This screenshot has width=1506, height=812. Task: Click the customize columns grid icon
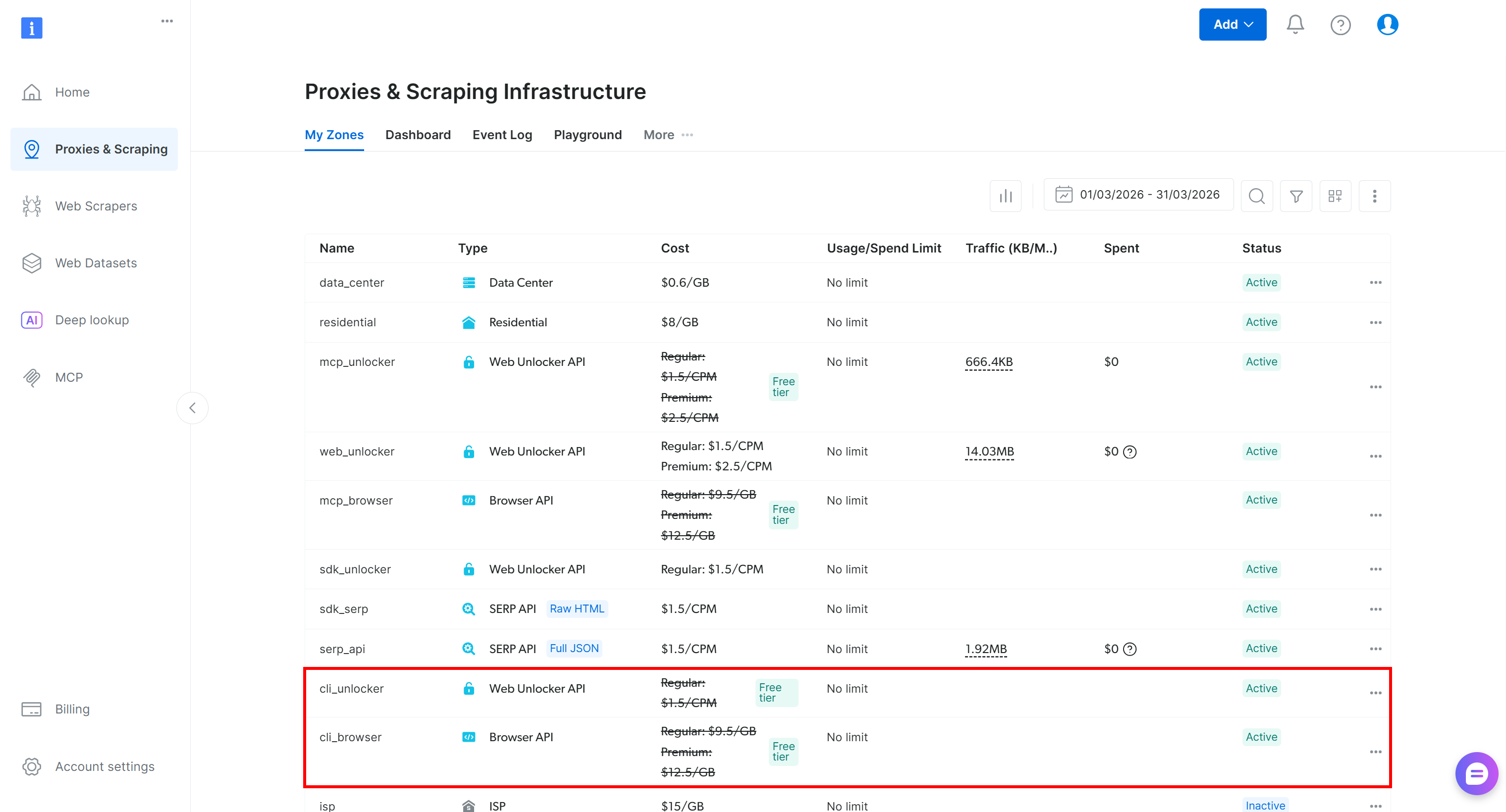pyautogui.click(x=1335, y=196)
